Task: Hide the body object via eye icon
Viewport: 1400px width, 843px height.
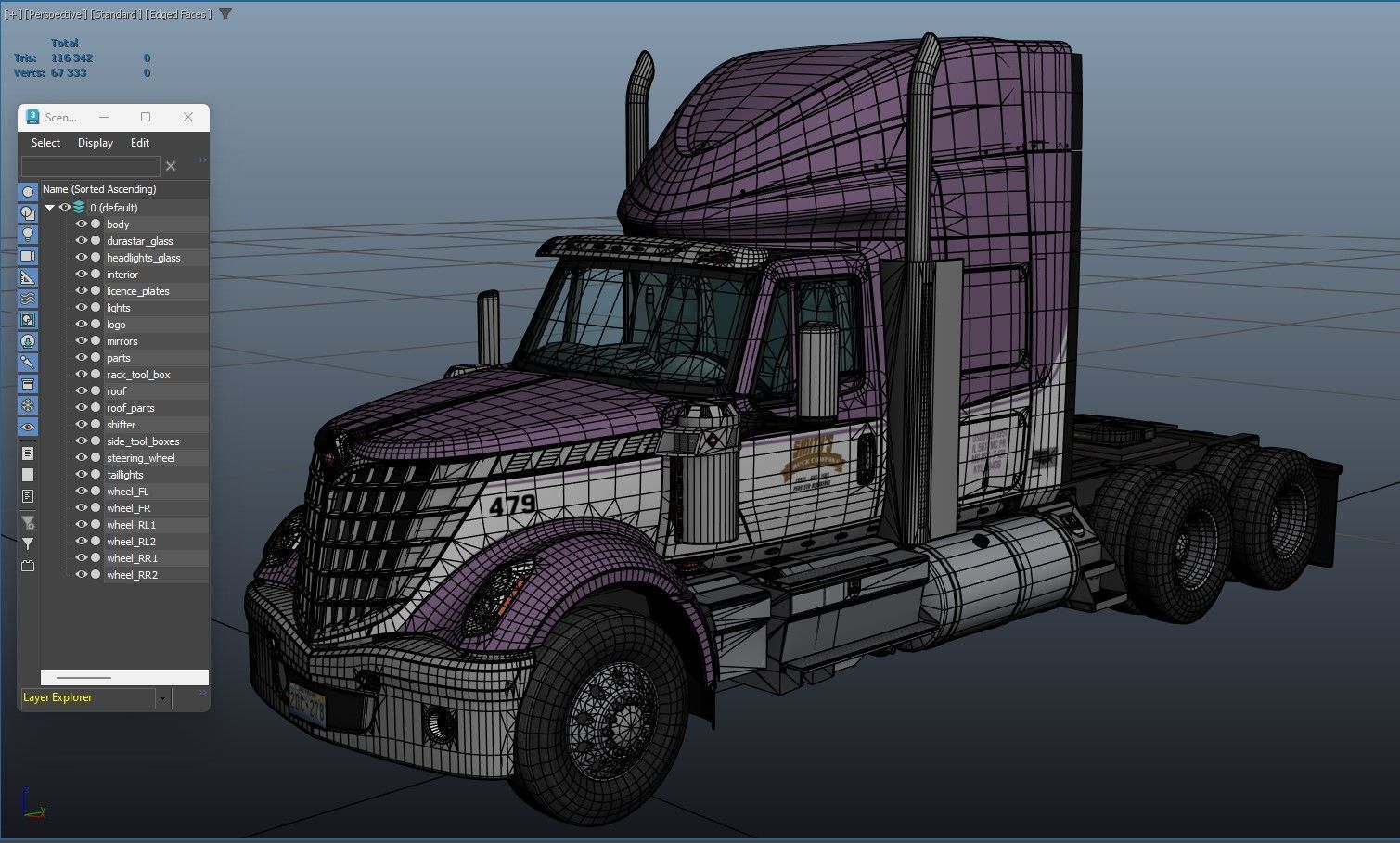Action: click(82, 224)
